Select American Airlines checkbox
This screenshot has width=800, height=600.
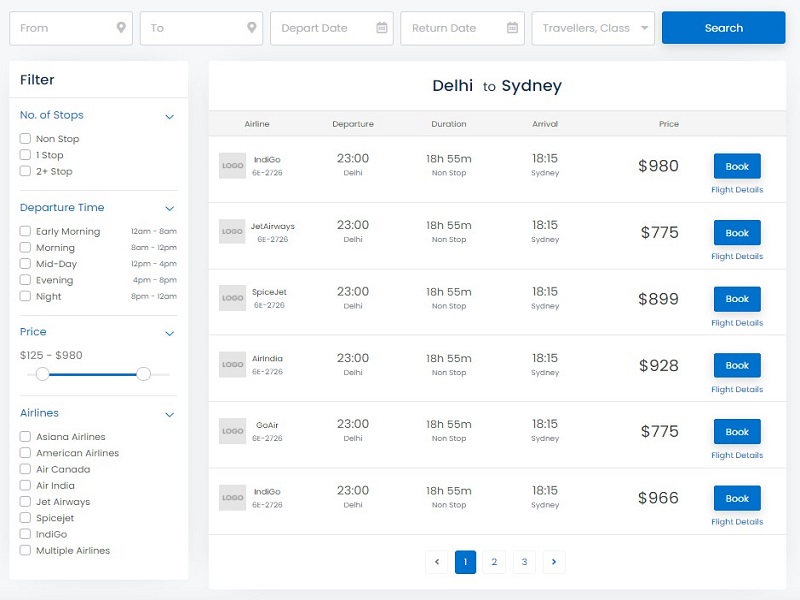click(25, 453)
